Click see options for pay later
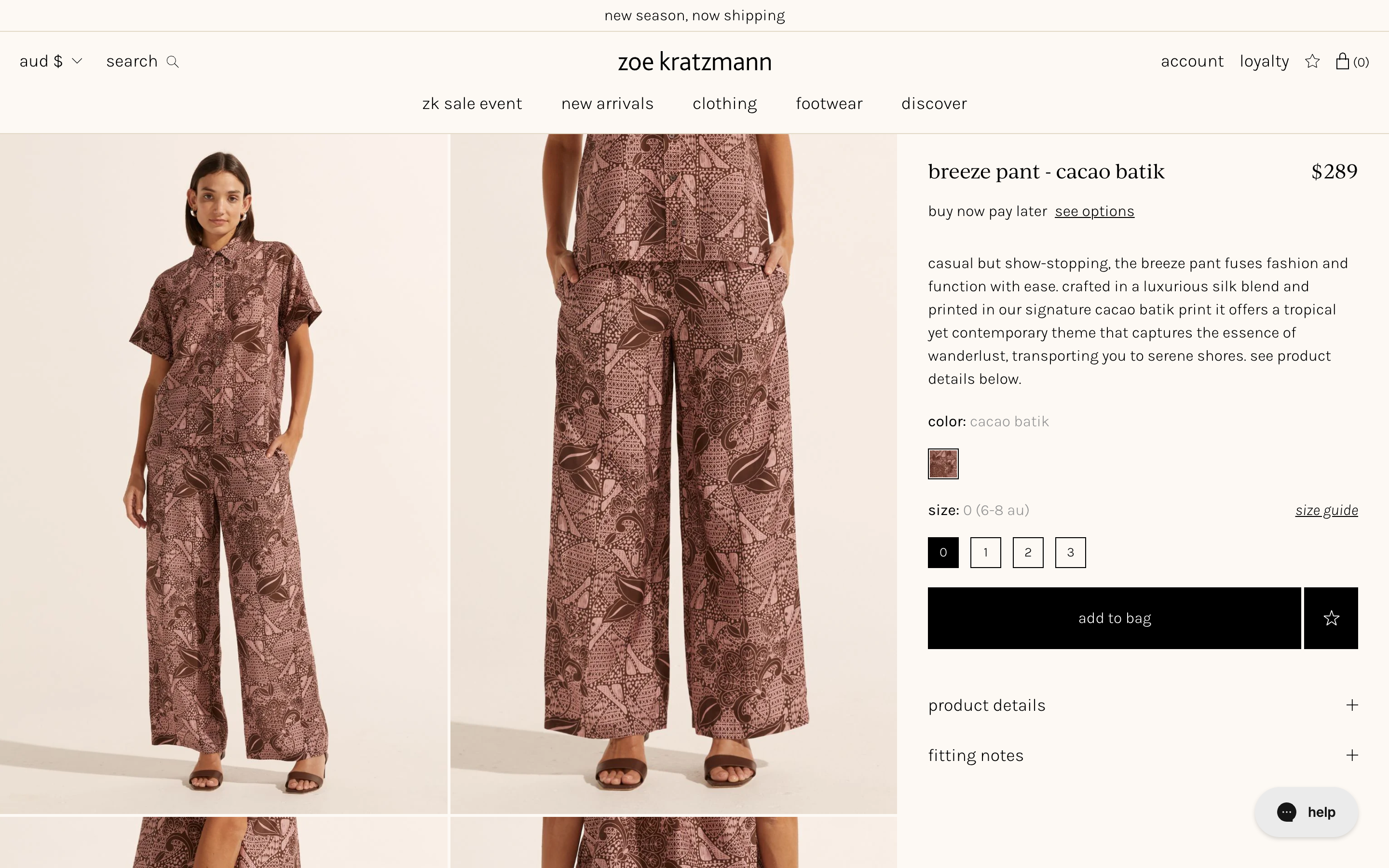1389x868 pixels. pyautogui.click(x=1094, y=211)
